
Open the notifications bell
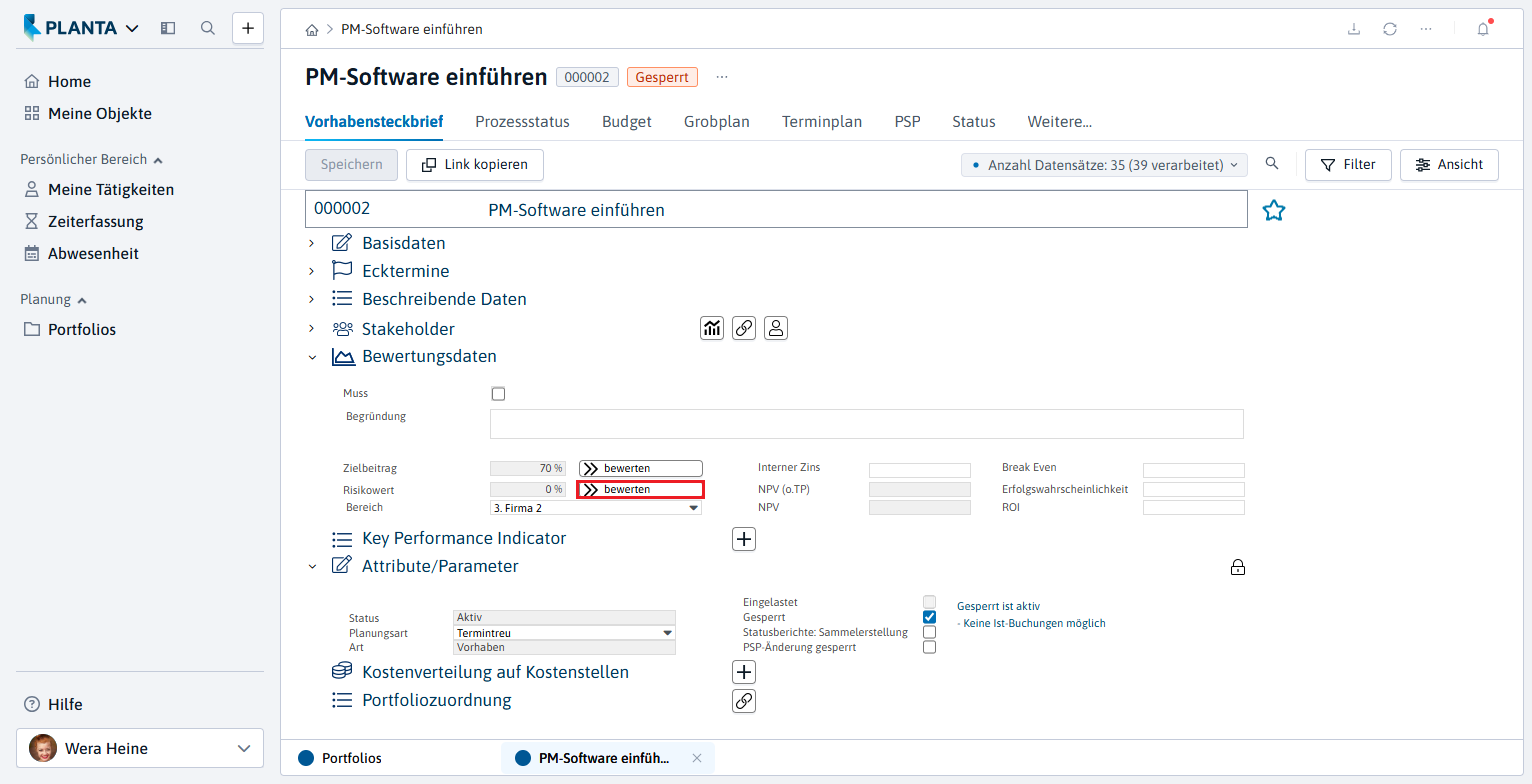pyautogui.click(x=1483, y=29)
